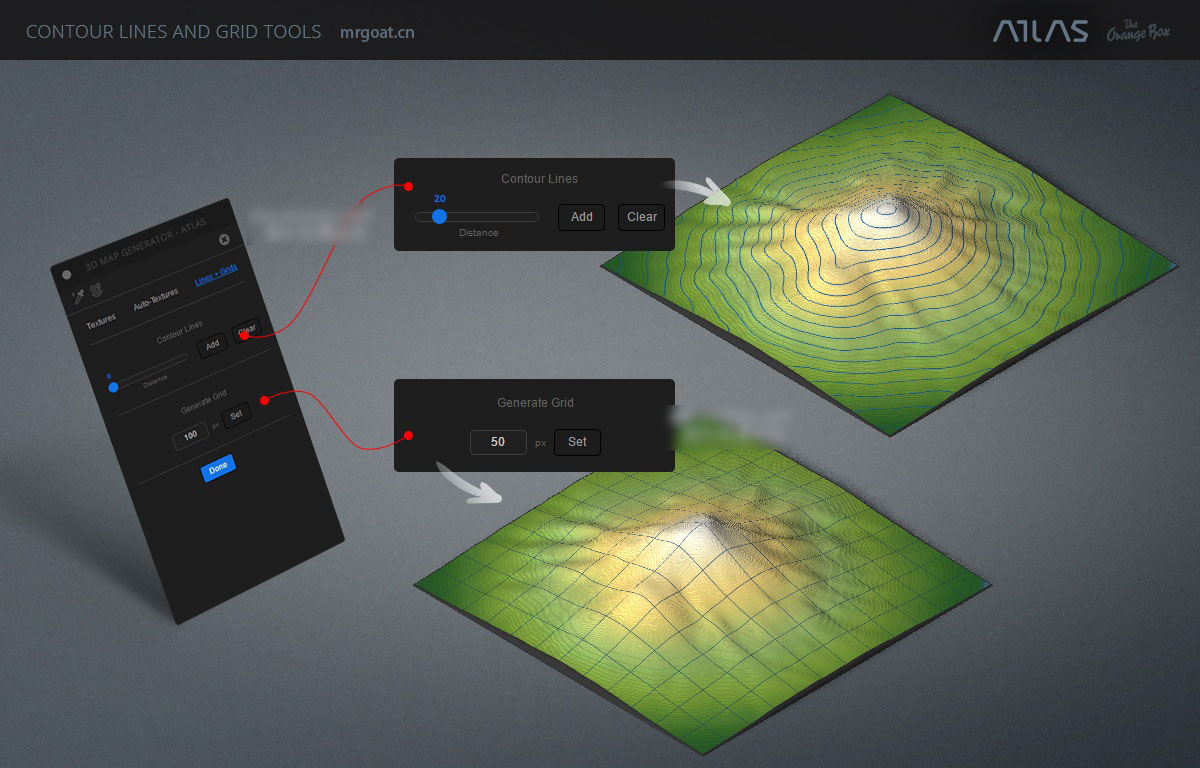Viewport: 1200px width, 768px height.
Task: Click Clear in the Contour Lines callout
Action: coord(642,217)
